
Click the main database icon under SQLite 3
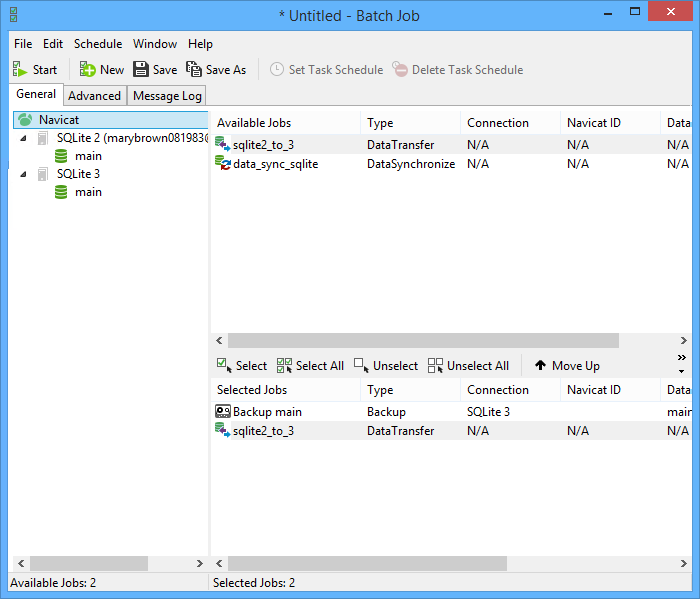61,192
